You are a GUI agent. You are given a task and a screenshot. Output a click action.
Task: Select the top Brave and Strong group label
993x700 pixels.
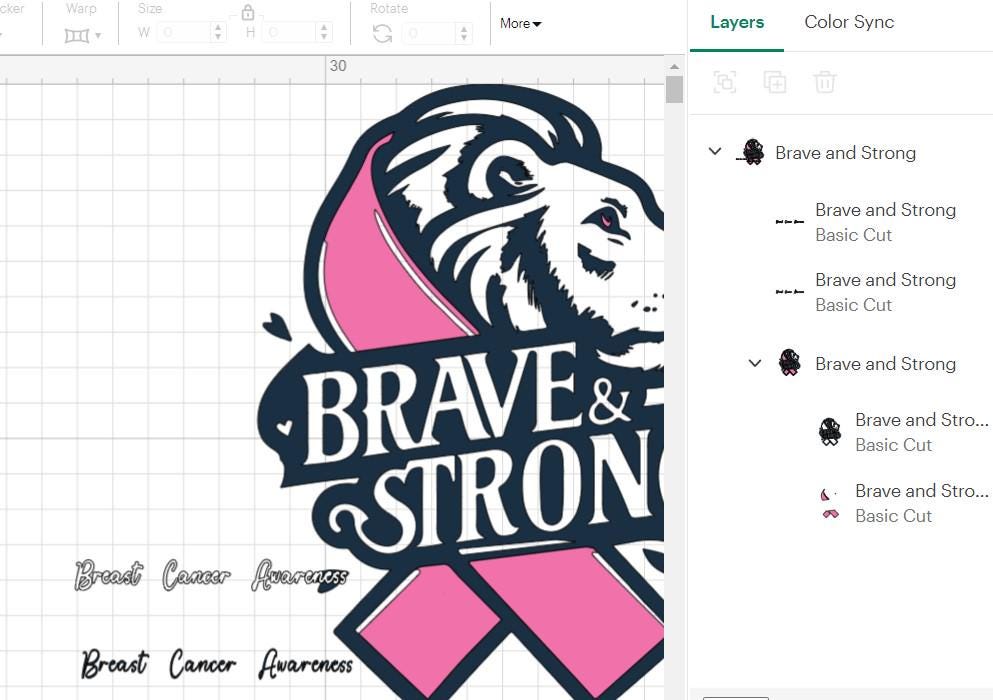click(x=845, y=153)
